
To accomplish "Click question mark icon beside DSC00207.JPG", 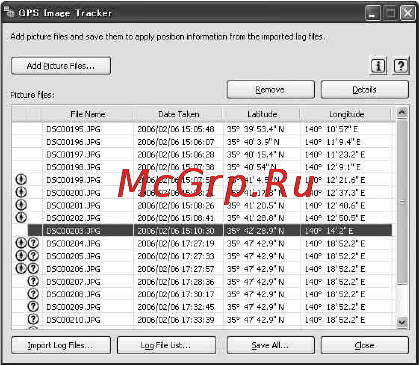I will [33, 281].
